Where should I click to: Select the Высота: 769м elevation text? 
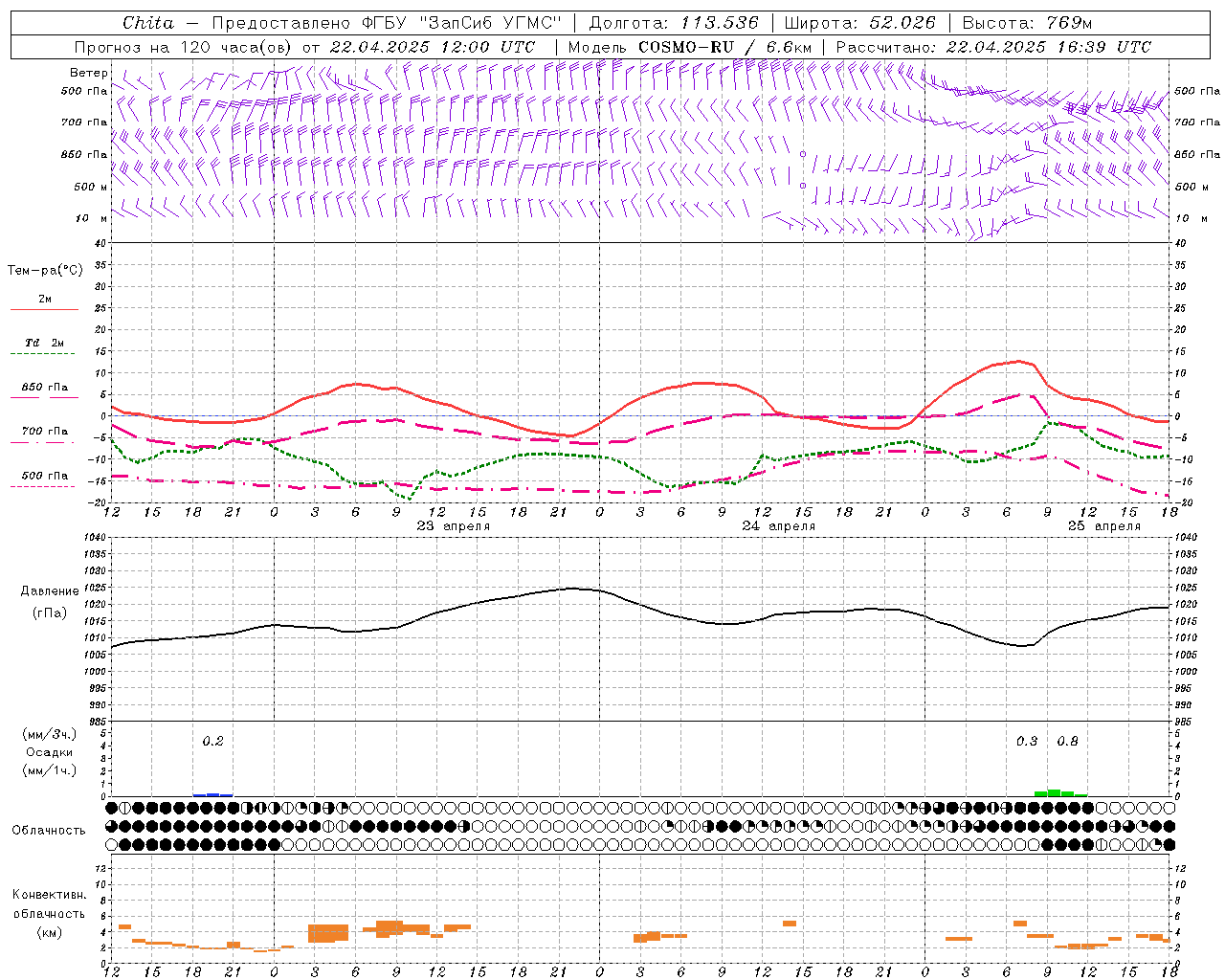[x=1027, y=23]
